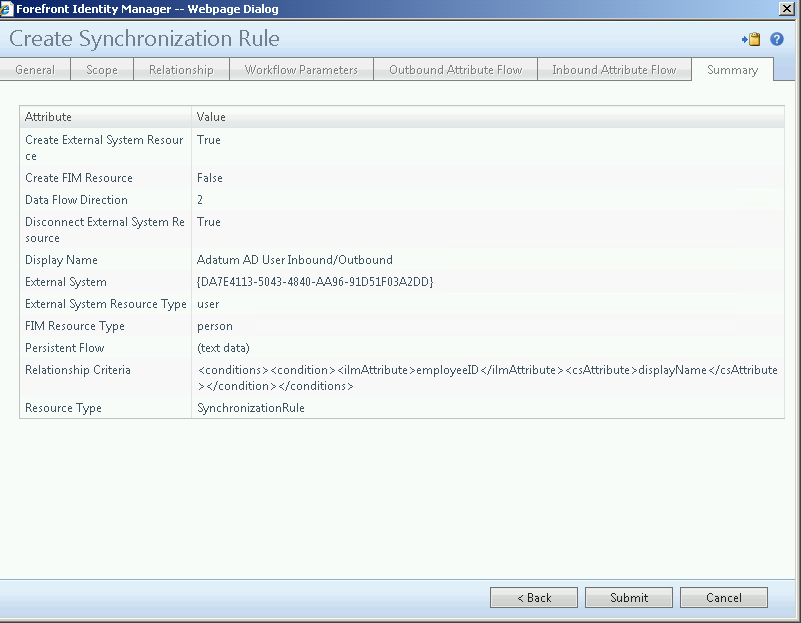Viewport: 801px width, 623px height.
Task: Click Disconnect External System Resource label
Action: click(105, 230)
